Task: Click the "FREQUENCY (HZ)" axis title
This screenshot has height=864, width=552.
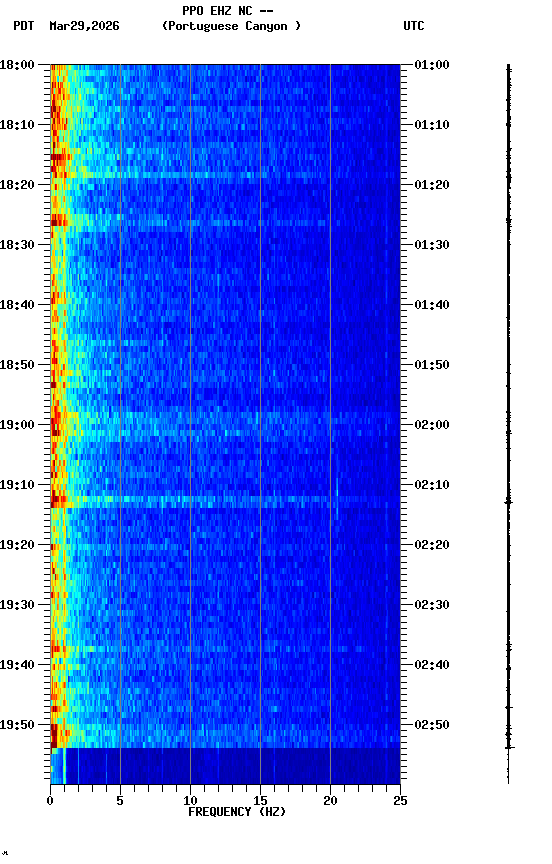Action: click(237, 812)
